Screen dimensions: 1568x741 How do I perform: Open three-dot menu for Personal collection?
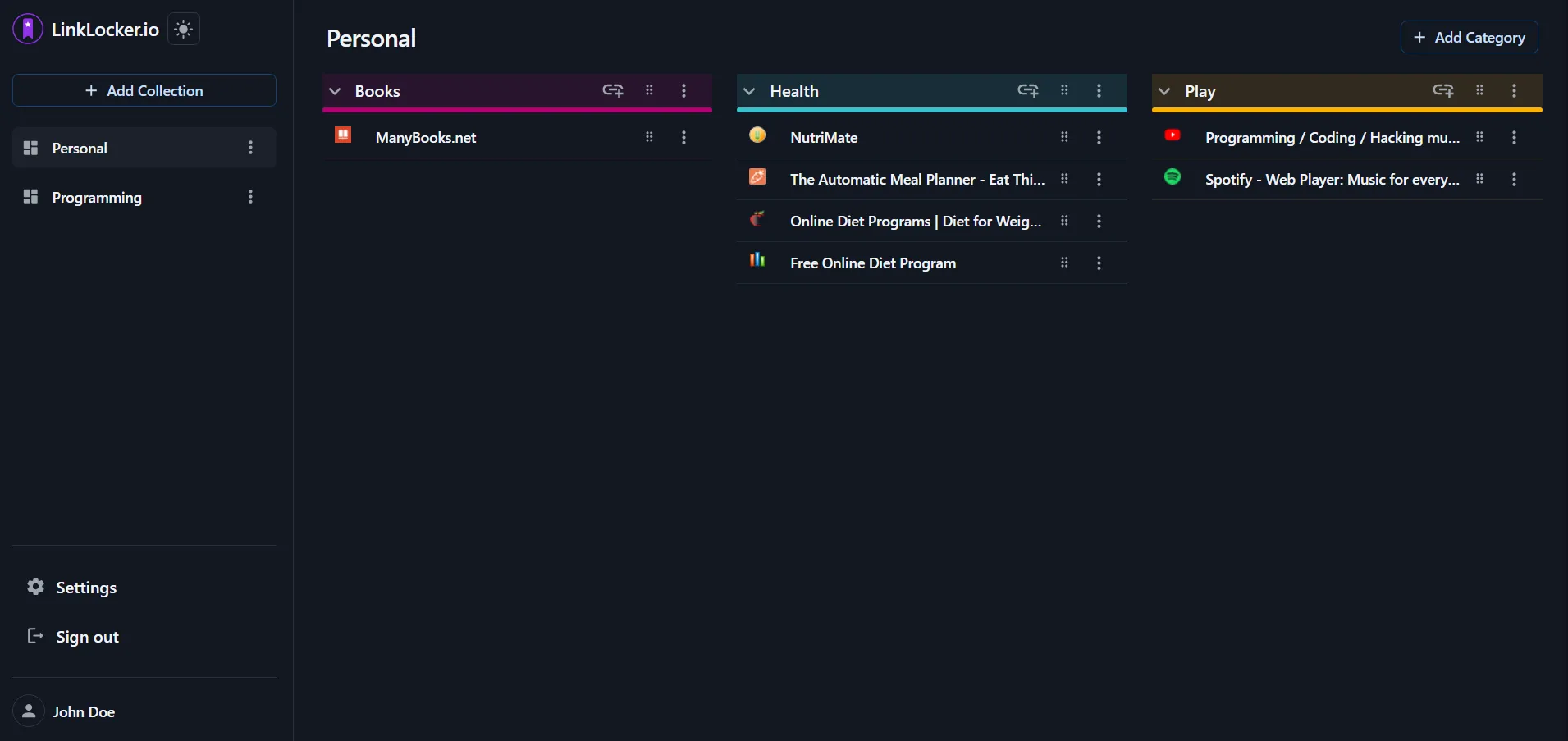(250, 148)
